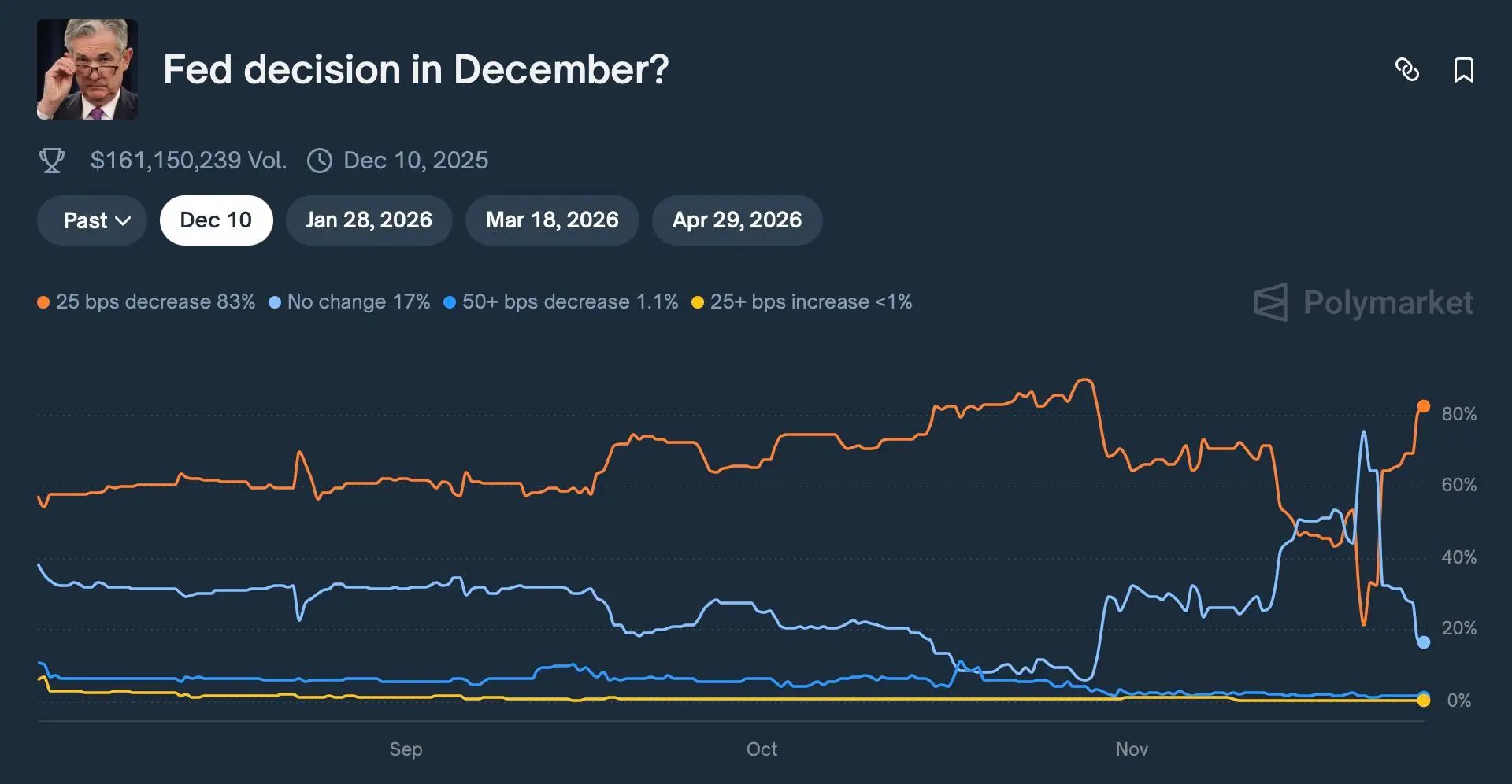Click the Polymarket logo watermark

(1363, 303)
